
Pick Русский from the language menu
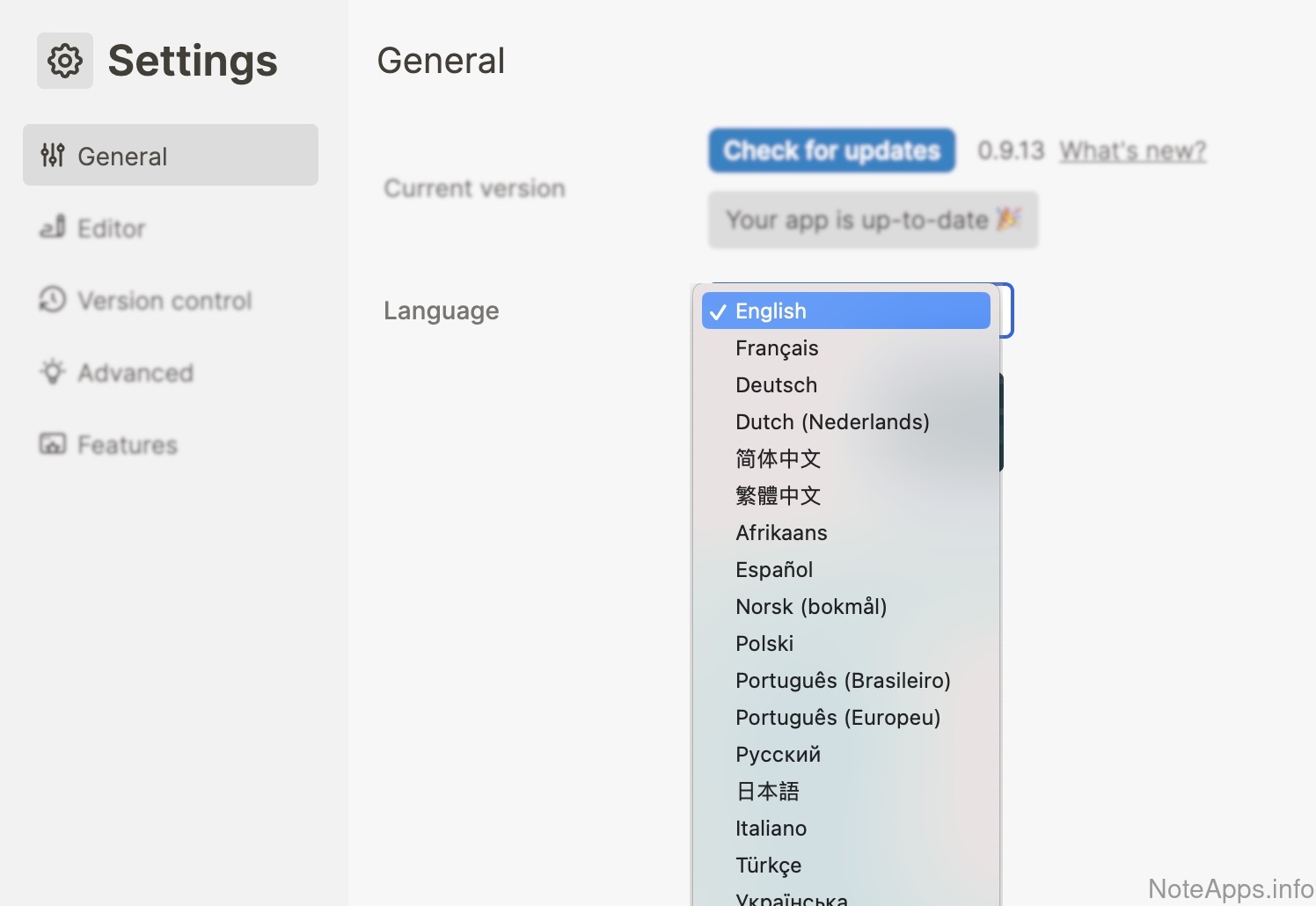[x=778, y=755]
